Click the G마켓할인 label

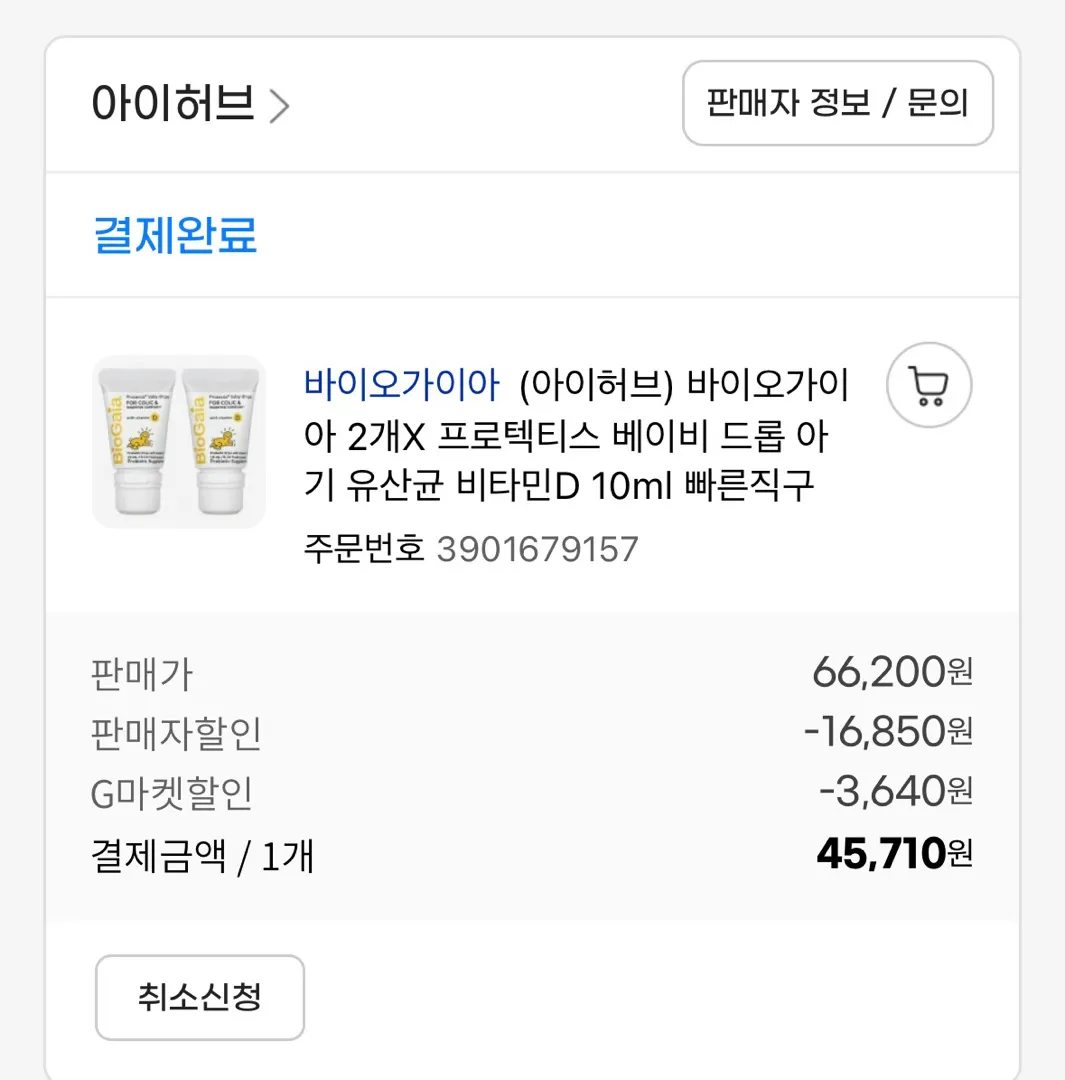click(x=172, y=793)
